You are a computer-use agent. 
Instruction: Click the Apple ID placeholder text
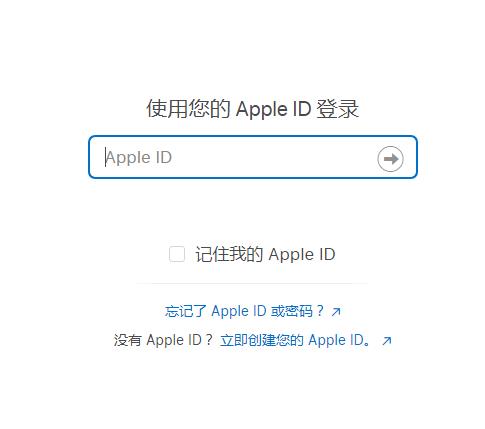coord(139,157)
